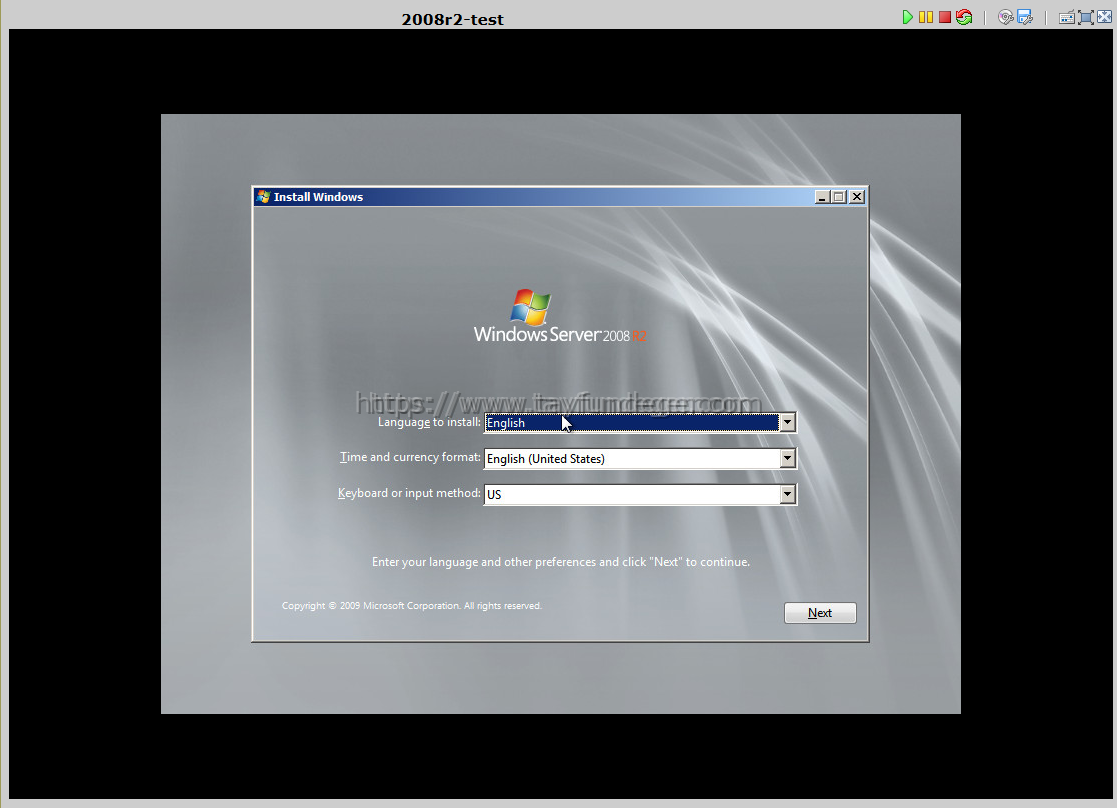Click the full-screen inward arrows icon
The image size is (1117, 808).
tap(1104, 17)
